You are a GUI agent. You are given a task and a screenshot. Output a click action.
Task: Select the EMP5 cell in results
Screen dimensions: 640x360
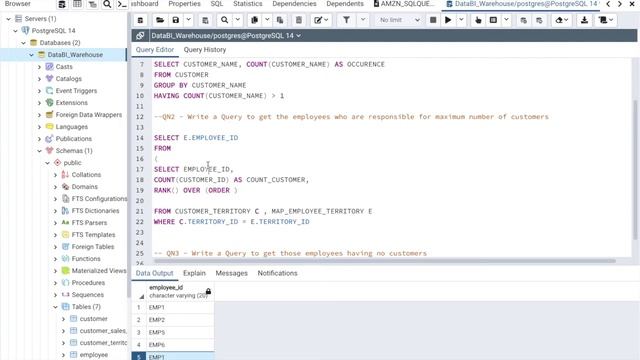click(180, 332)
